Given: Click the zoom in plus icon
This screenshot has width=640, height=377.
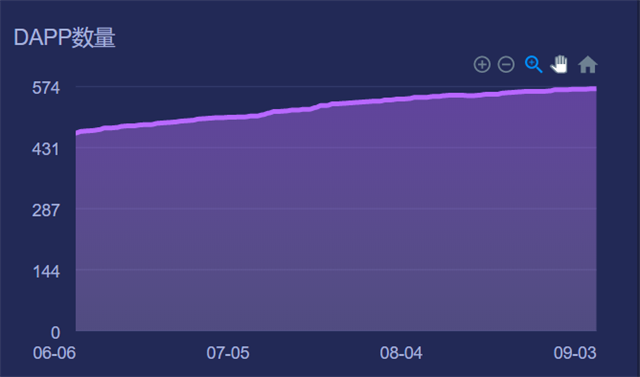Looking at the screenshot, I should click(x=482, y=64).
